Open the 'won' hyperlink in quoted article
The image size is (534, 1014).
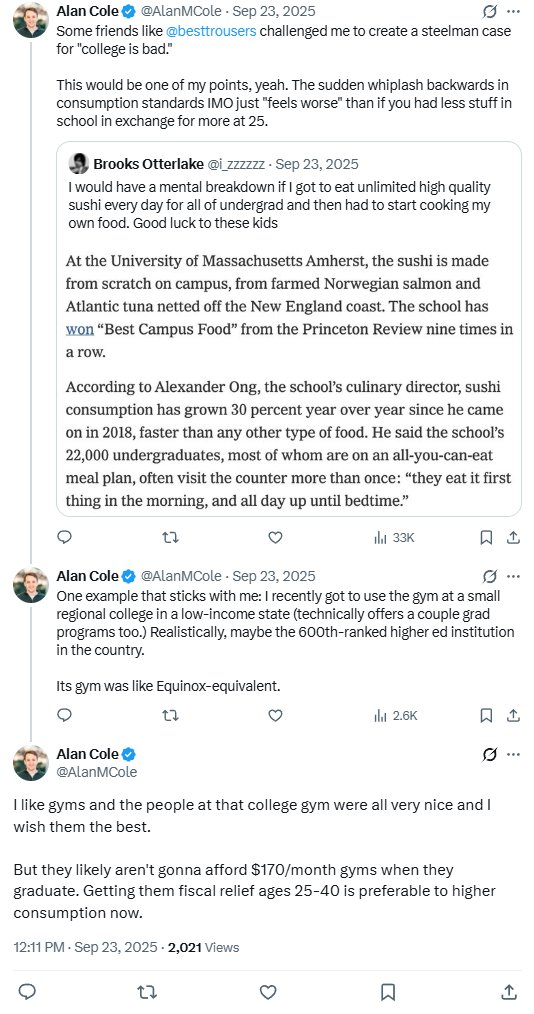[80, 329]
